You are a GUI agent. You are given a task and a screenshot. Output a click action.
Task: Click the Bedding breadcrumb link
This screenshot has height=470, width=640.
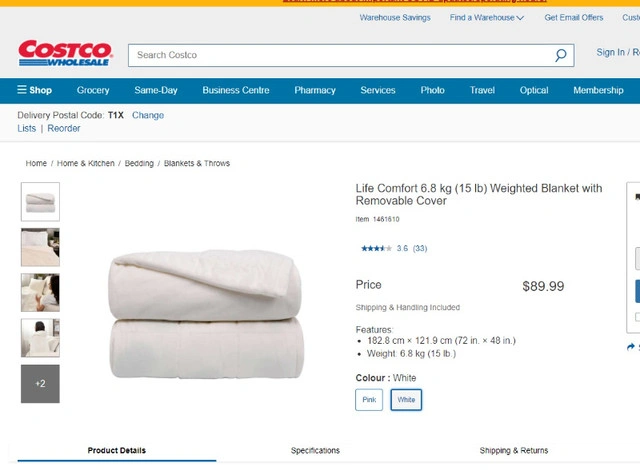tap(139, 163)
